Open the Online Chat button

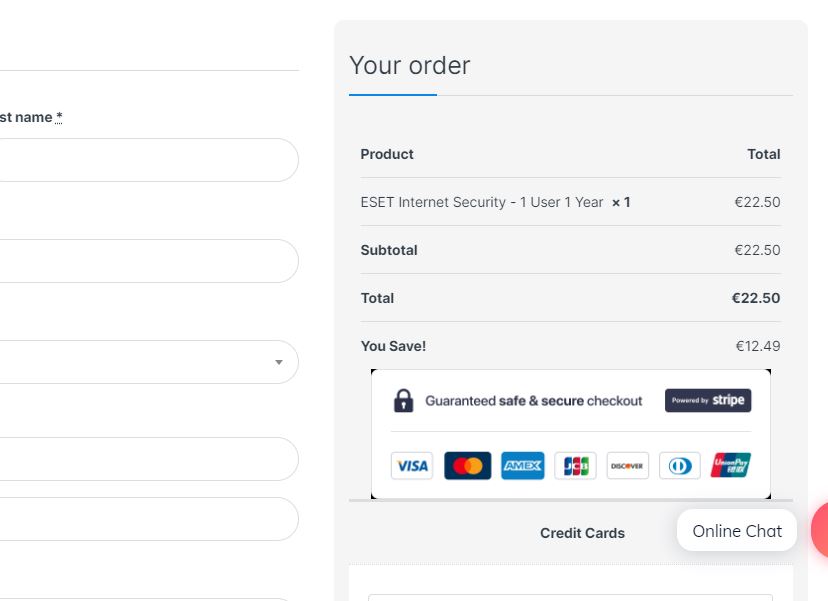pyautogui.click(x=737, y=531)
